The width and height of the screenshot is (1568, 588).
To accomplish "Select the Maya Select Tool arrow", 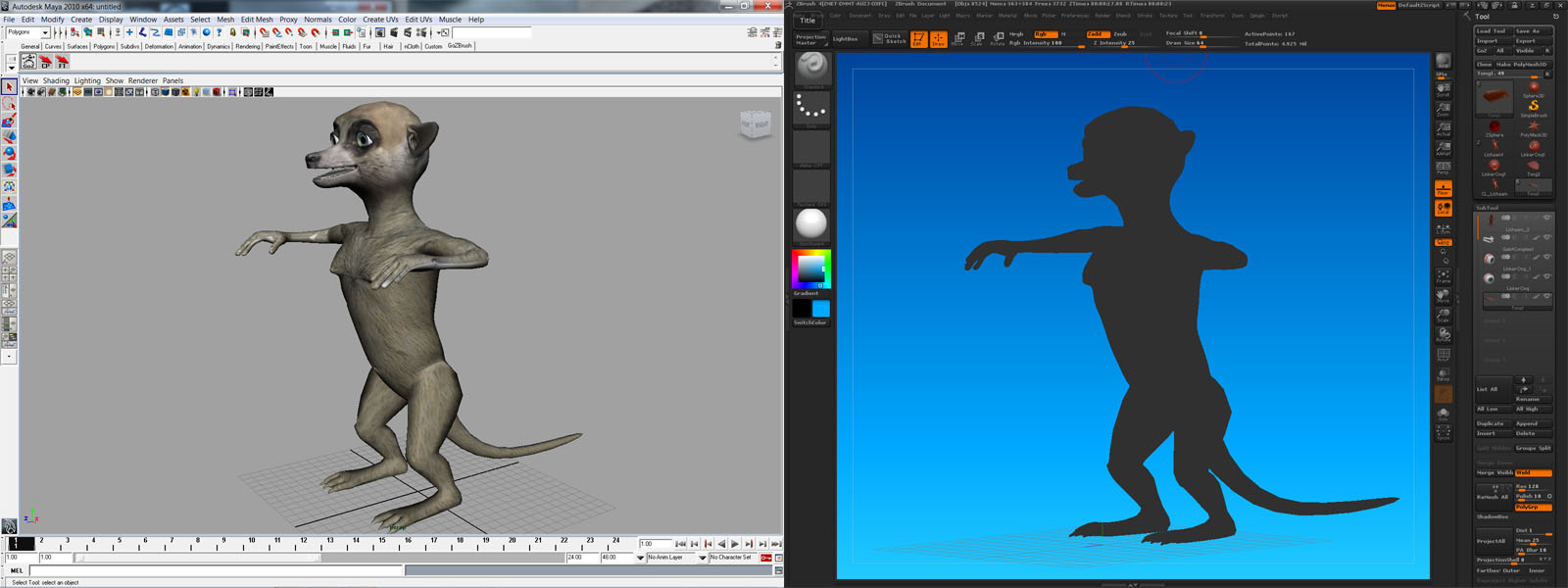I will tap(9, 87).
